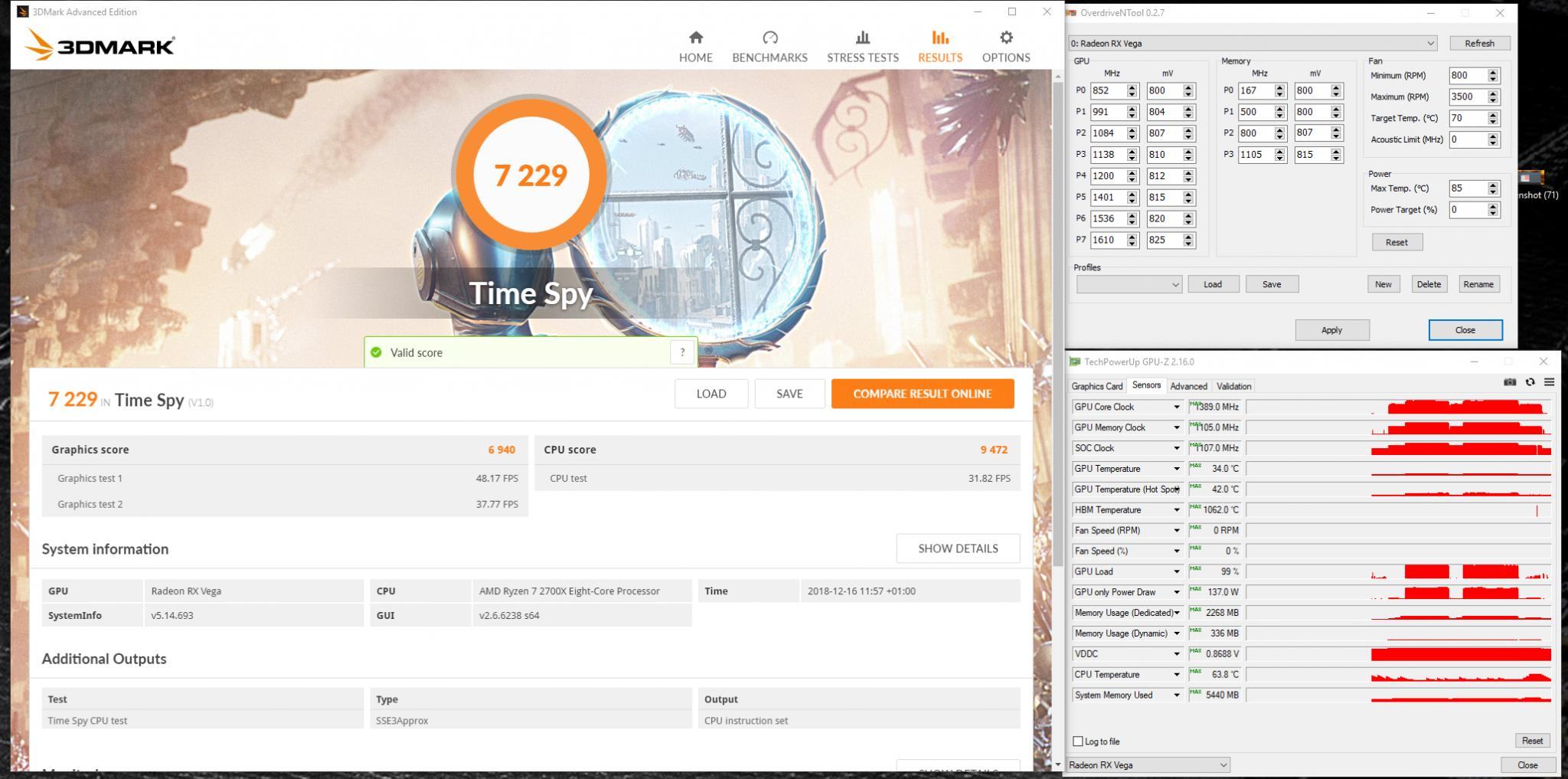This screenshot has width=1568, height=779.
Task: Open the Stress Tests section in 3DMark
Action: click(x=863, y=47)
